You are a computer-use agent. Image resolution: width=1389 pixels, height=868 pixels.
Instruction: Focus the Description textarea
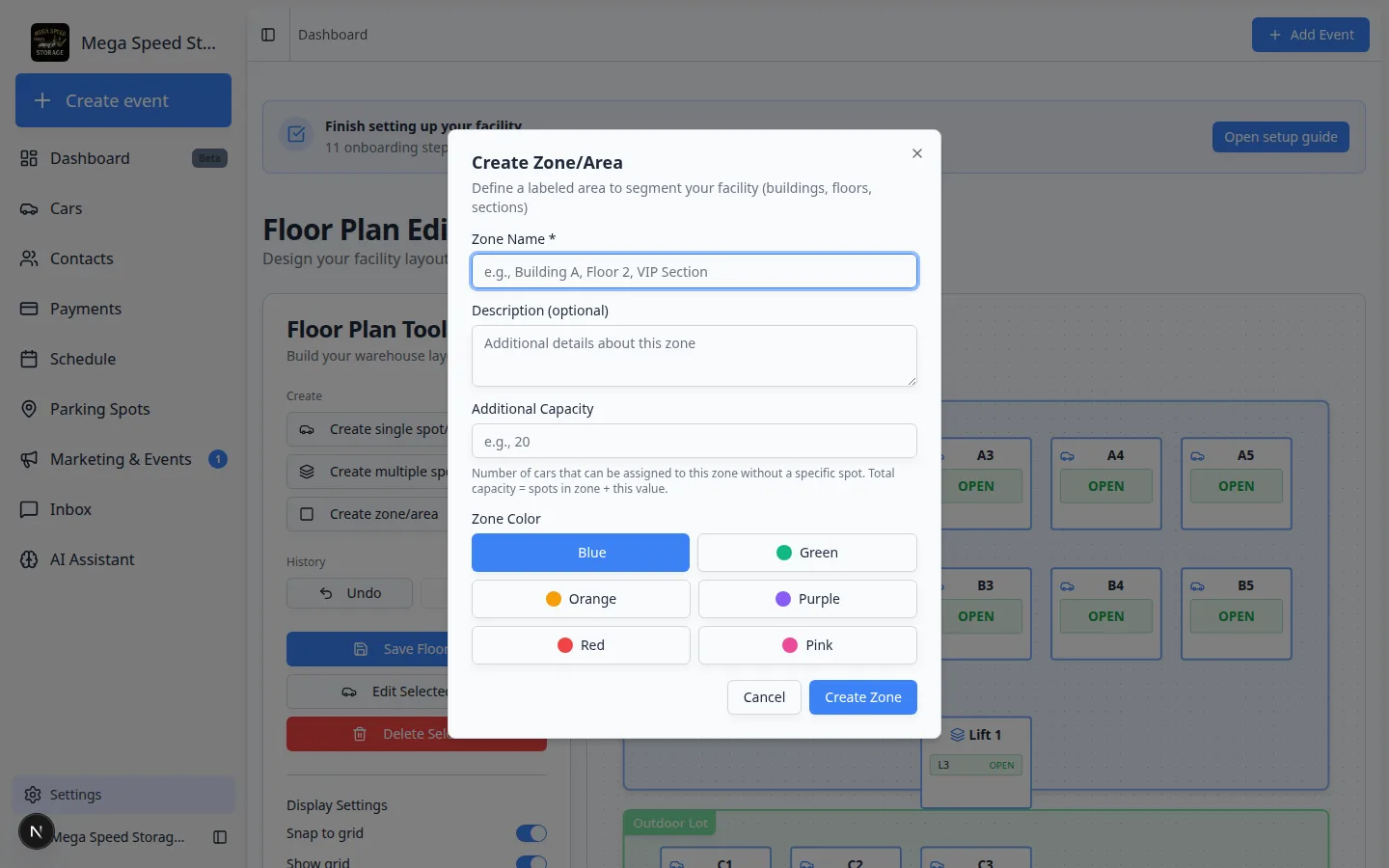(694, 356)
